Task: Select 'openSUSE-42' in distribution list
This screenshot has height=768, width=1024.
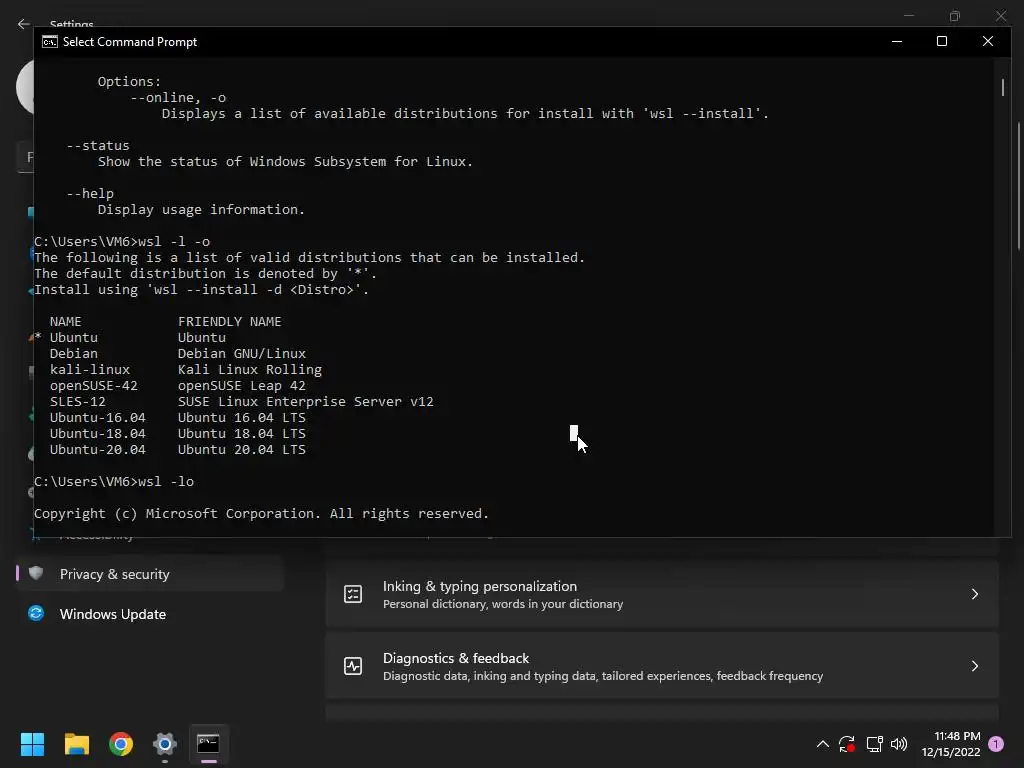Action: [93, 385]
